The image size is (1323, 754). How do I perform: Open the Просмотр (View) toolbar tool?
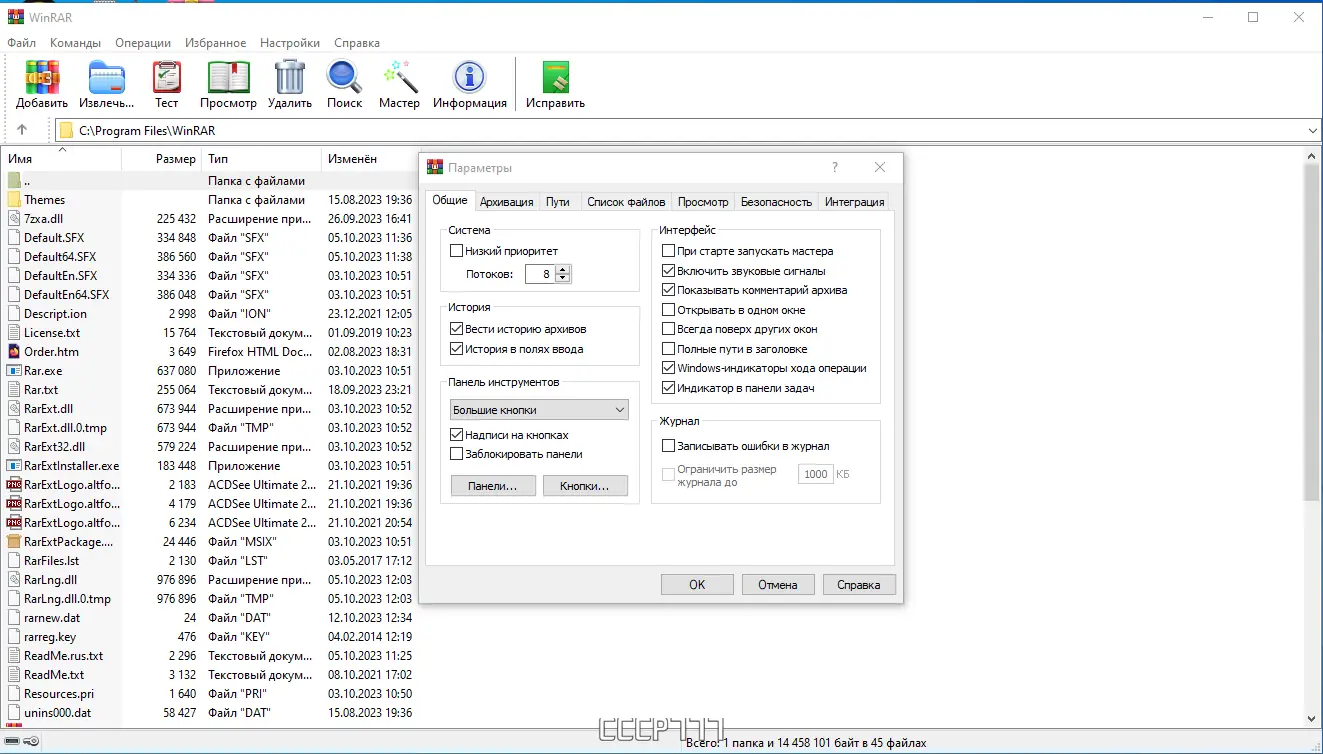point(228,77)
